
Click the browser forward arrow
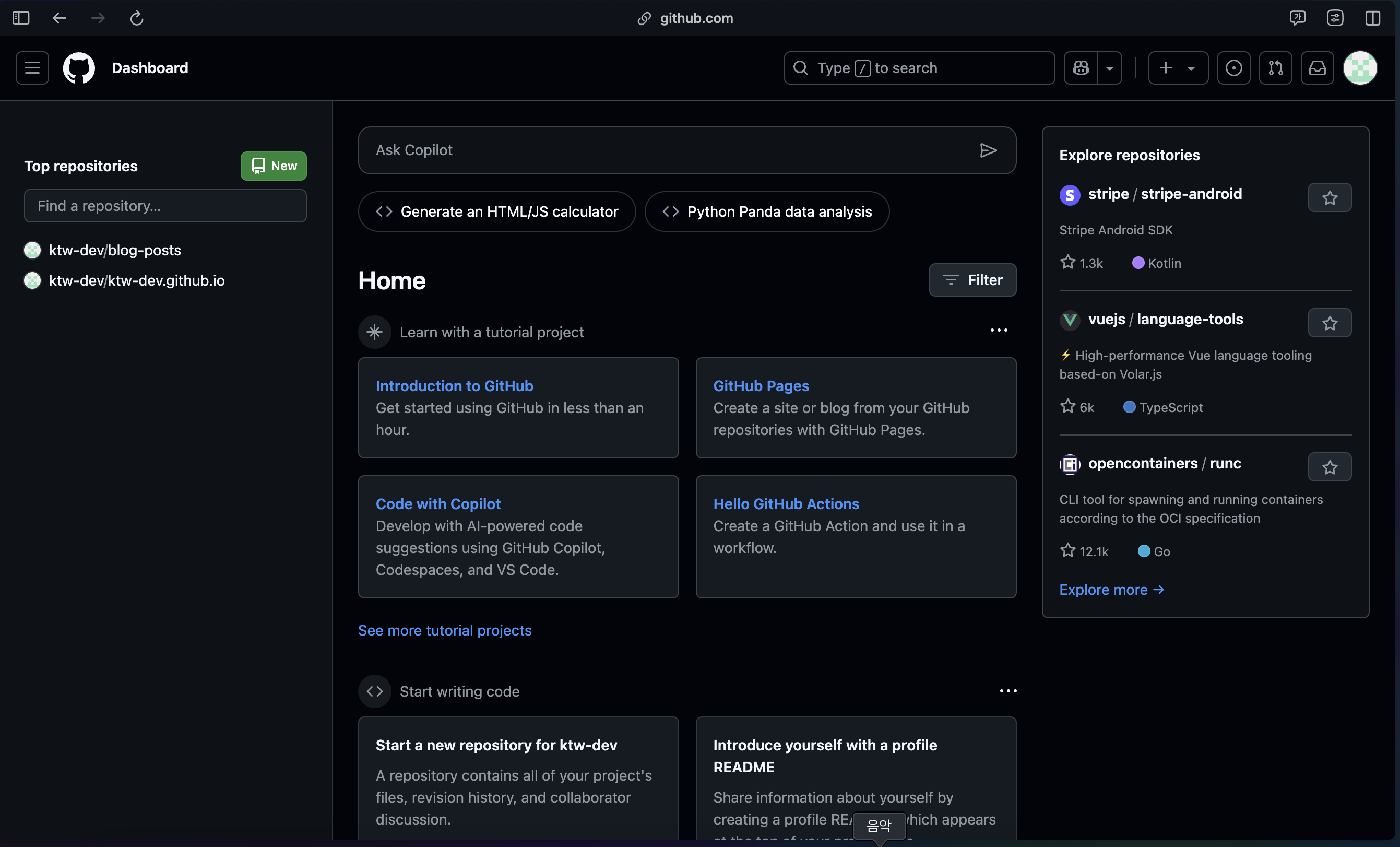(98, 18)
